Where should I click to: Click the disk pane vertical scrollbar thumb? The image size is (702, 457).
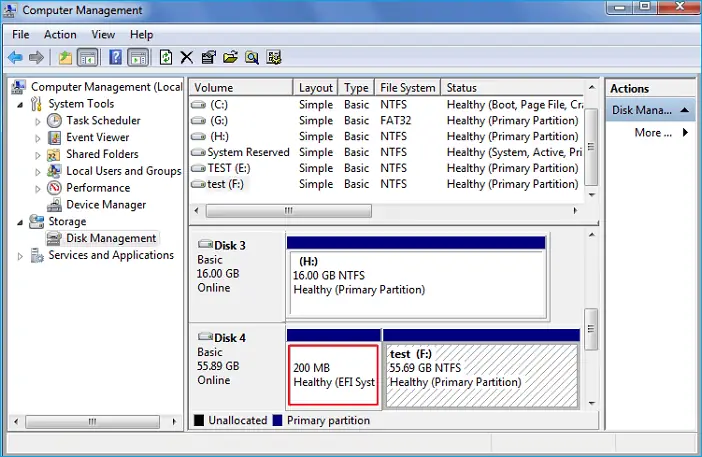591,329
